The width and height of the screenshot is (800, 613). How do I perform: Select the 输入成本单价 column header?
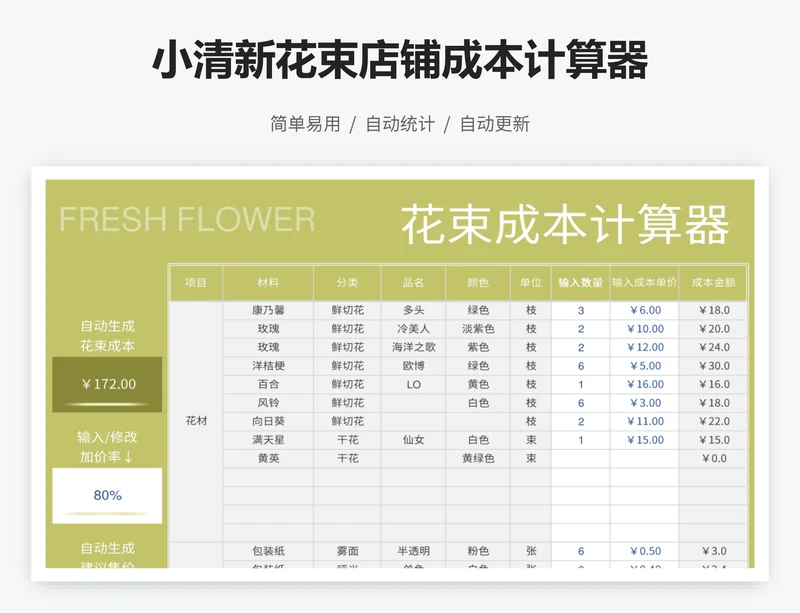[x=644, y=283]
